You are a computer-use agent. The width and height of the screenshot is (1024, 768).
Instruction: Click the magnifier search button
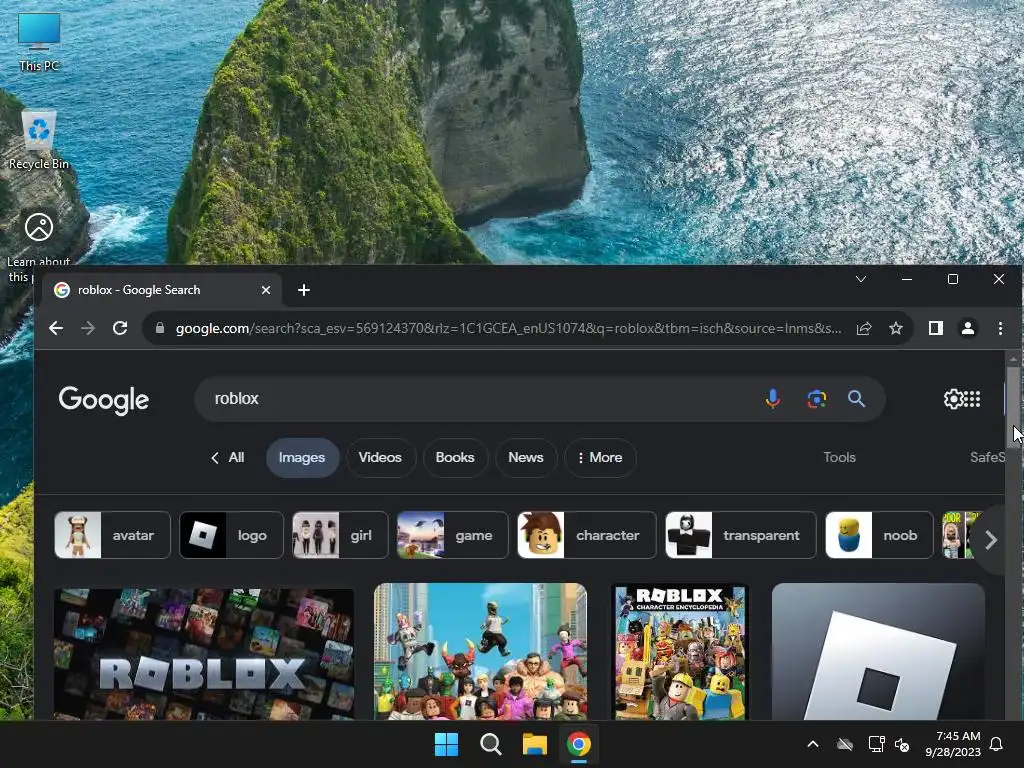856,398
